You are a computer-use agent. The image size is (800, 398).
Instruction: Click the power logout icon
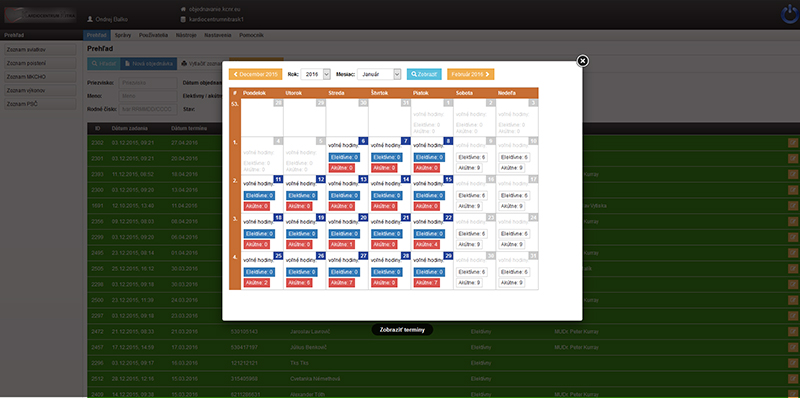[x=790, y=14]
